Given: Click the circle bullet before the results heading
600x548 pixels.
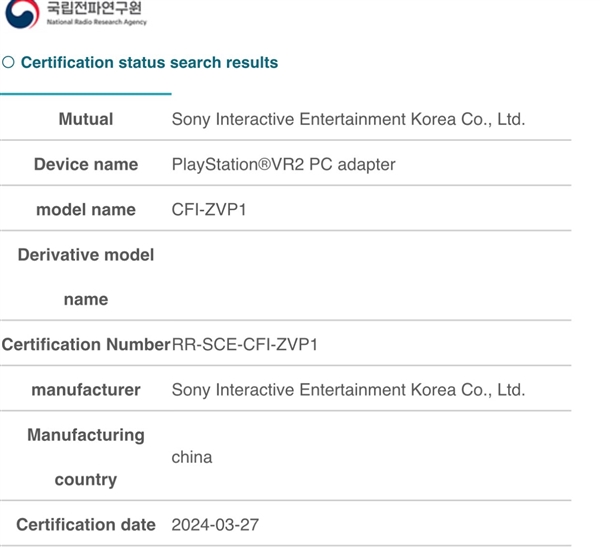Looking at the screenshot, I should (x=8, y=63).
